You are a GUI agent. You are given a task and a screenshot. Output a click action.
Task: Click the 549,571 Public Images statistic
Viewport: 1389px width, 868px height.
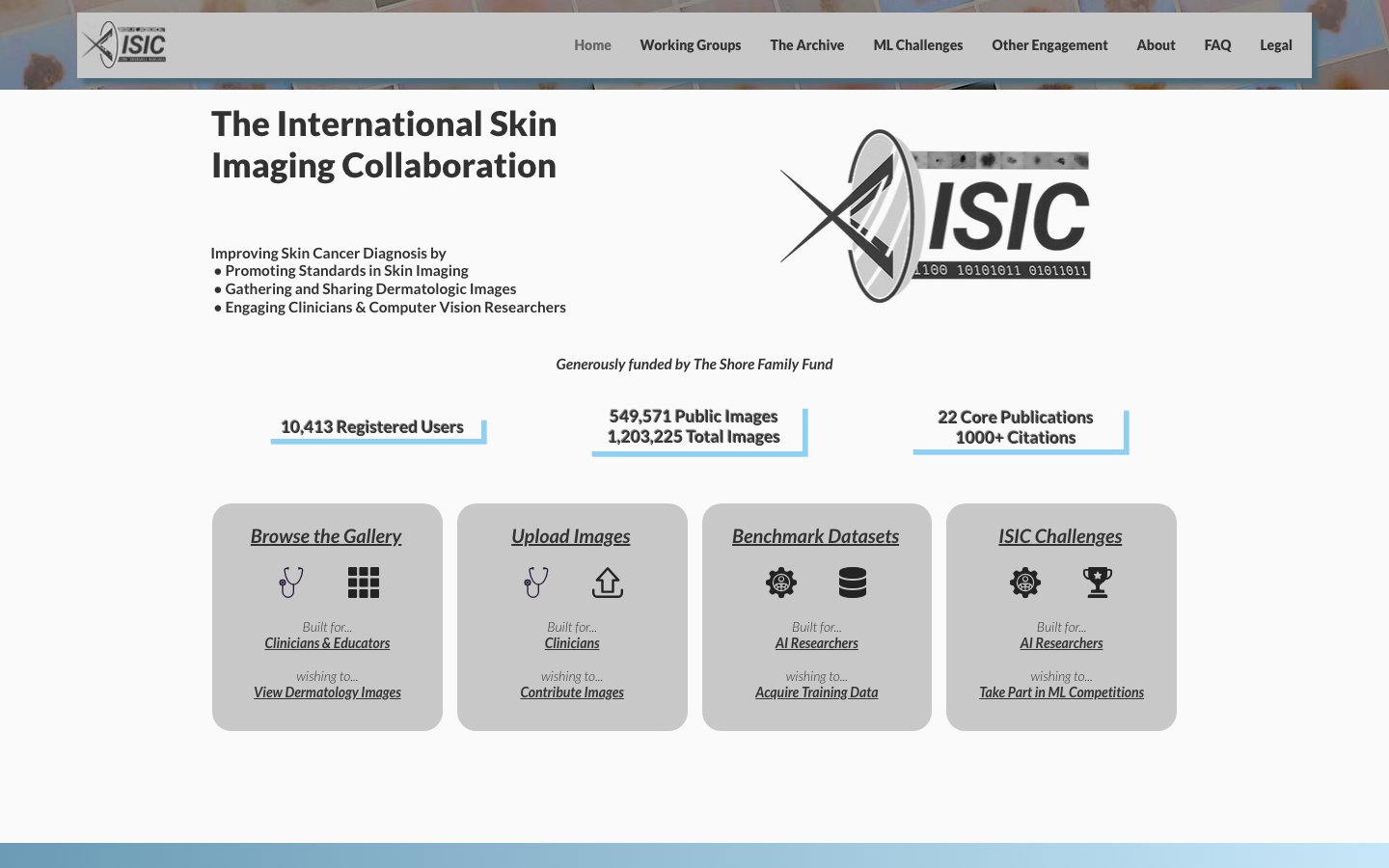click(x=694, y=417)
